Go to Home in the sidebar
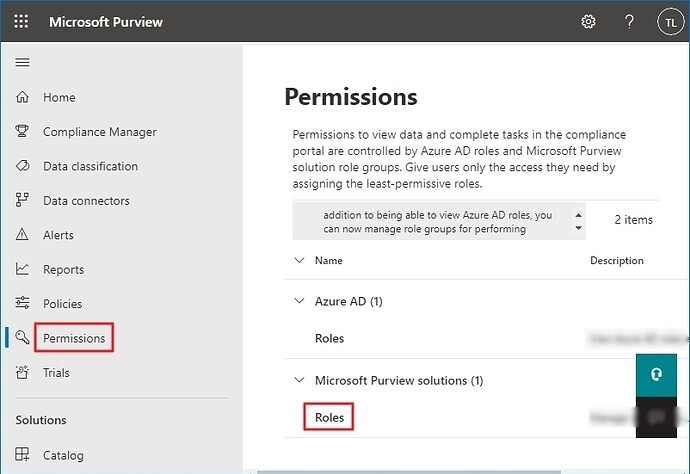This screenshot has height=474, width=690. point(59,97)
